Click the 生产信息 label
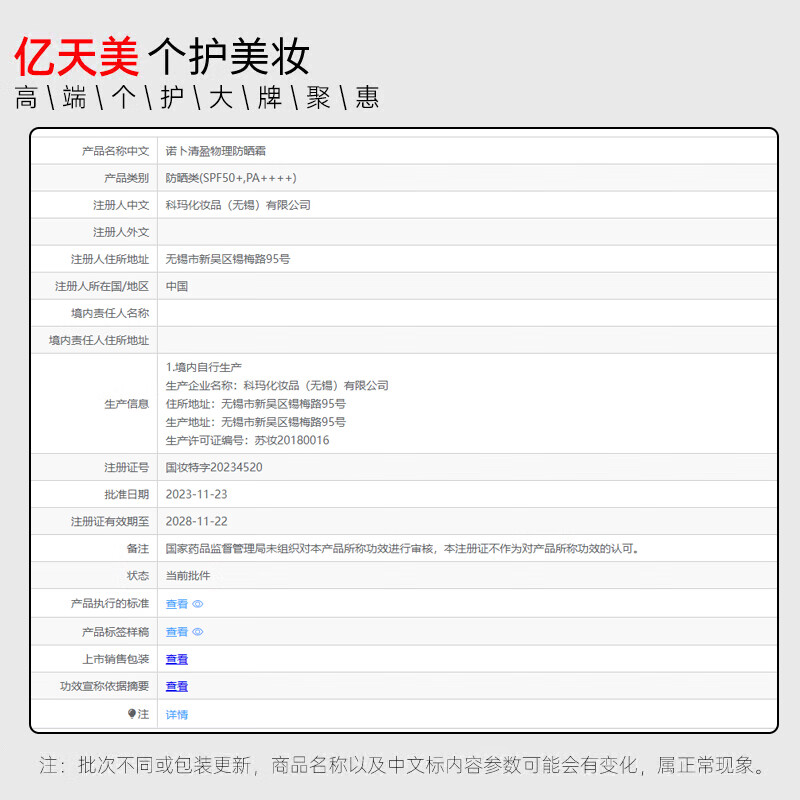 (127, 404)
